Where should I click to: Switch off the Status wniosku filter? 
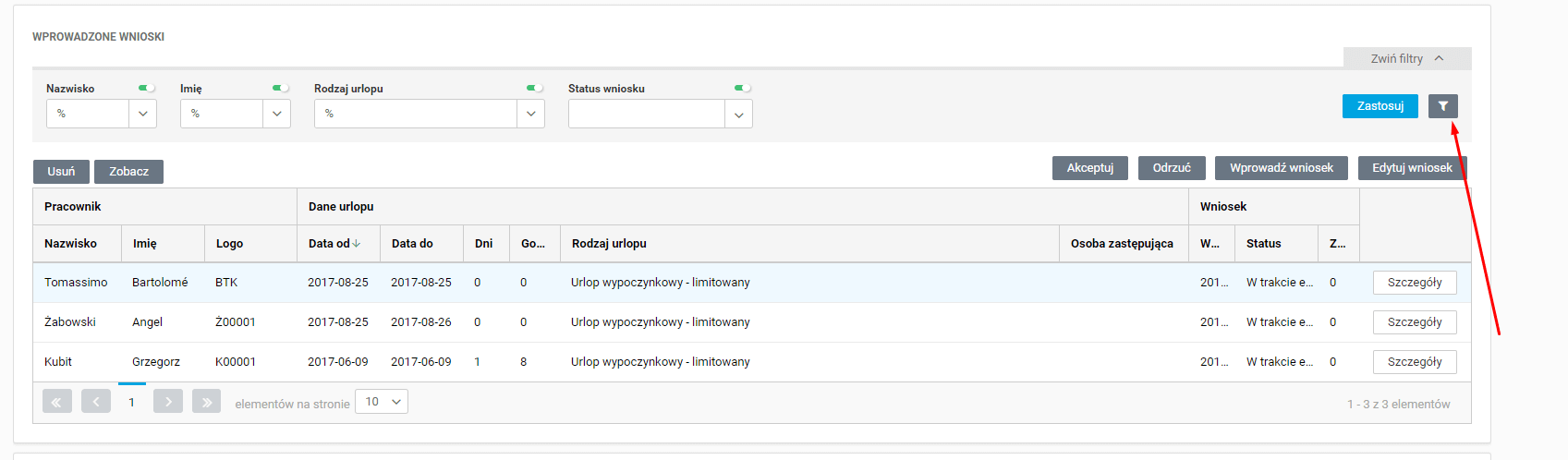coord(743,89)
